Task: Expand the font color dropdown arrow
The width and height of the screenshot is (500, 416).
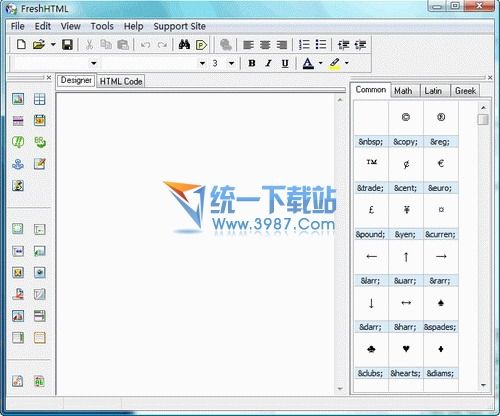Action: pyautogui.click(x=320, y=63)
